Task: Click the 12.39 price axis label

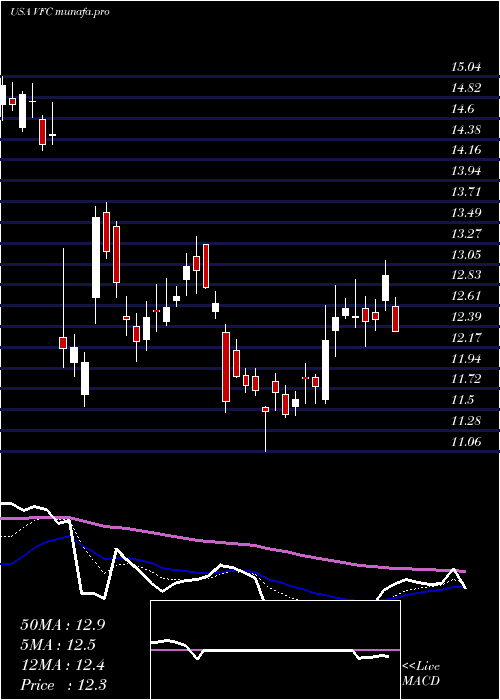Action: click(466, 317)
